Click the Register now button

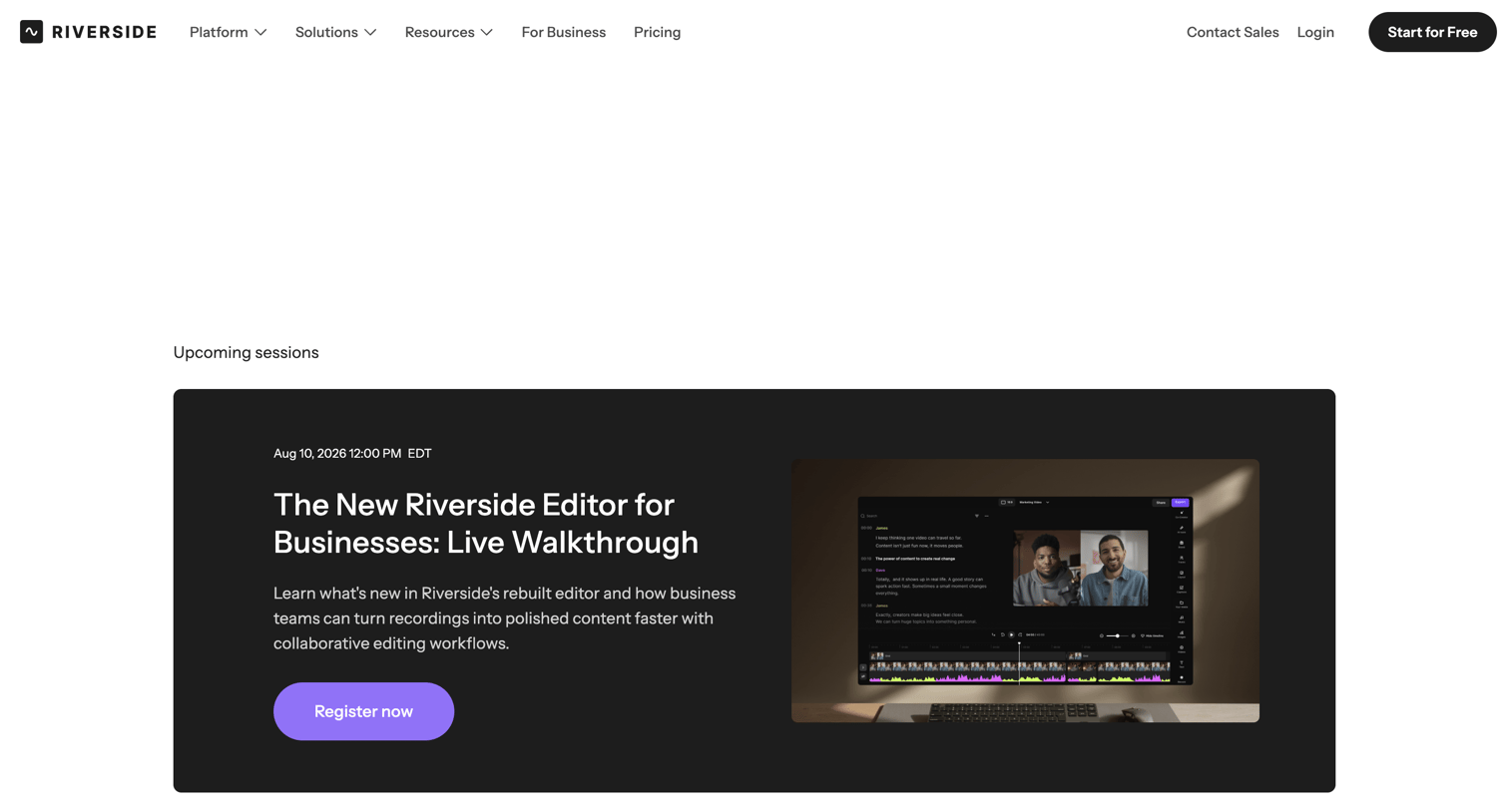click(x=363, y=711)
